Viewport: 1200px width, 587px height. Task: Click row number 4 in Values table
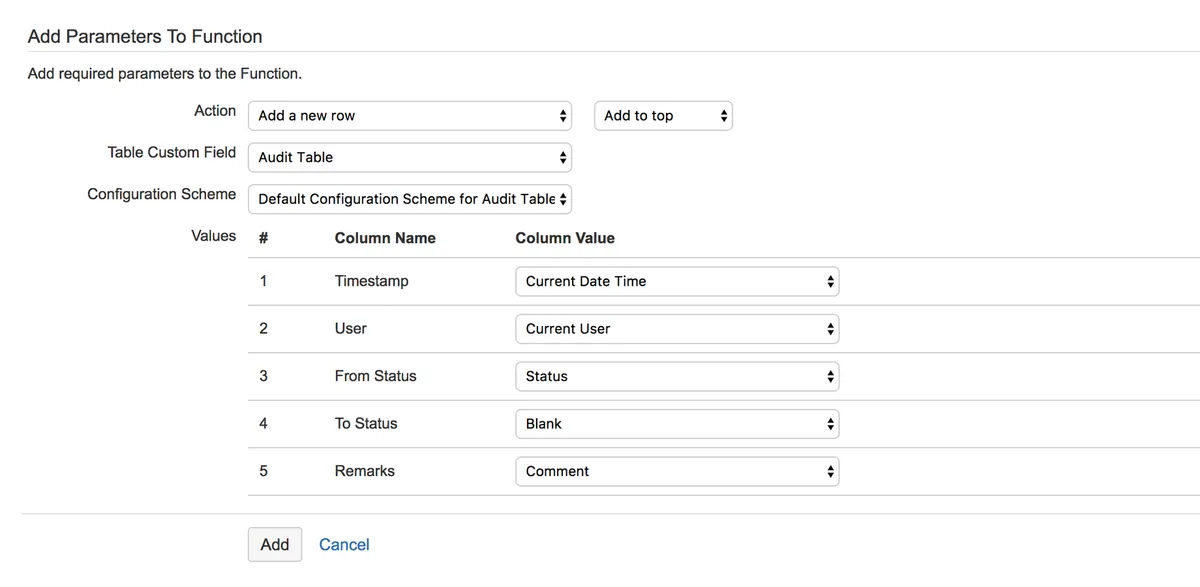coord(263,423)
